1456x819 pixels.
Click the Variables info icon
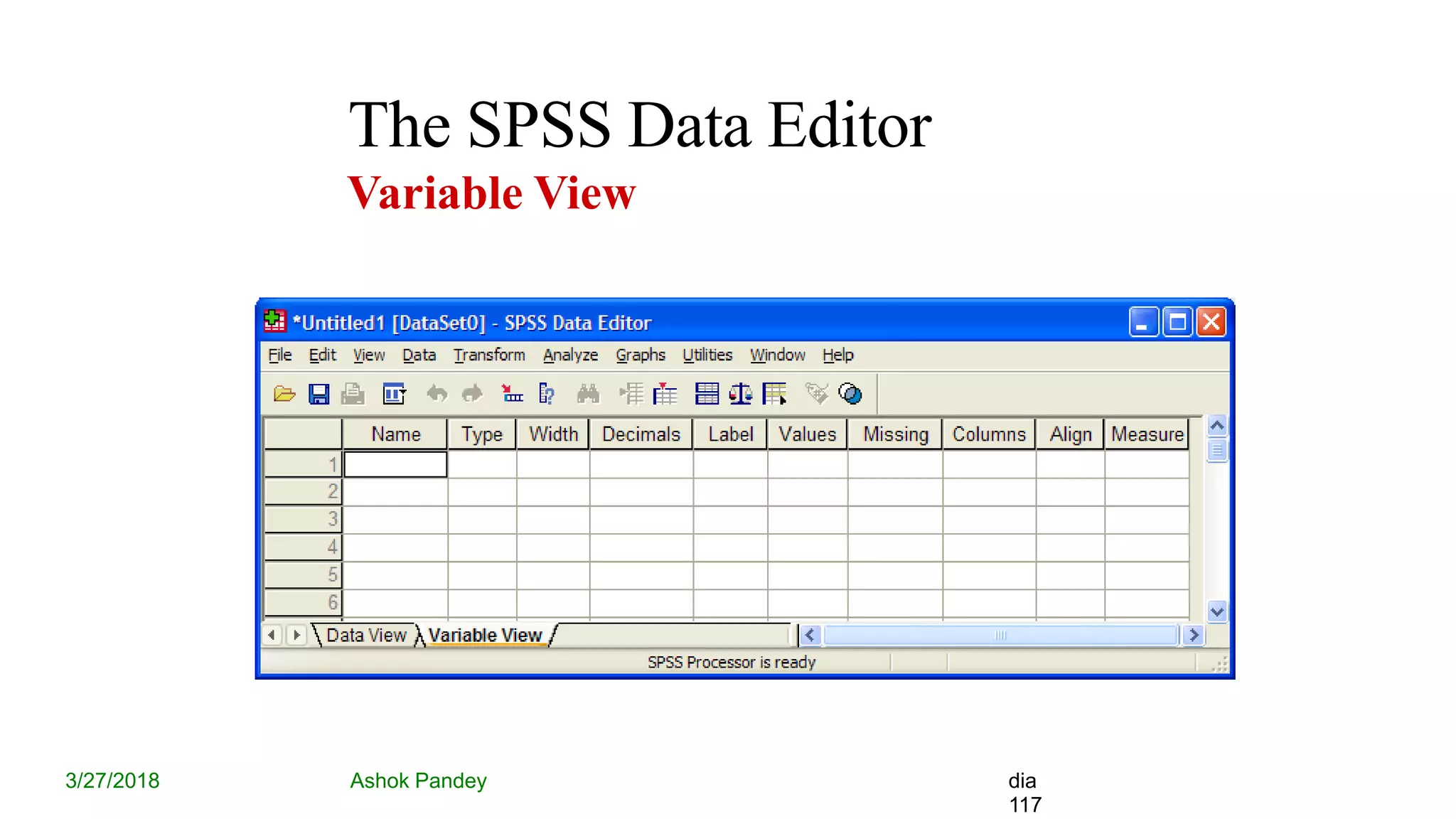pyautogui.click(x=546, y=394)
